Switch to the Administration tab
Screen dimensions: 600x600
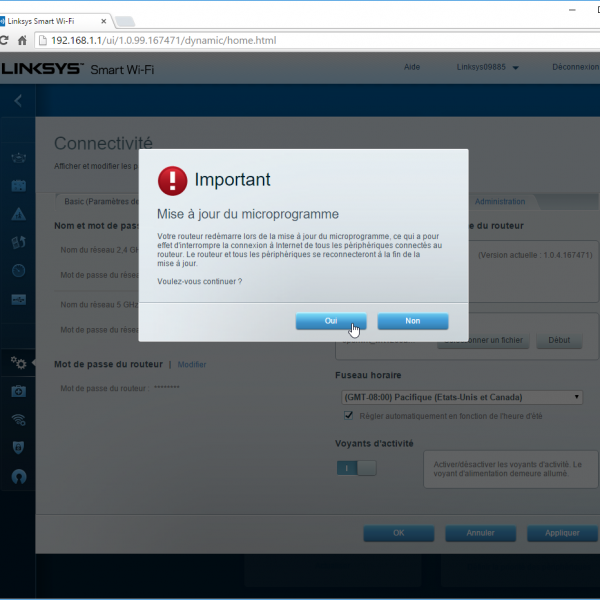click(500, 202)
